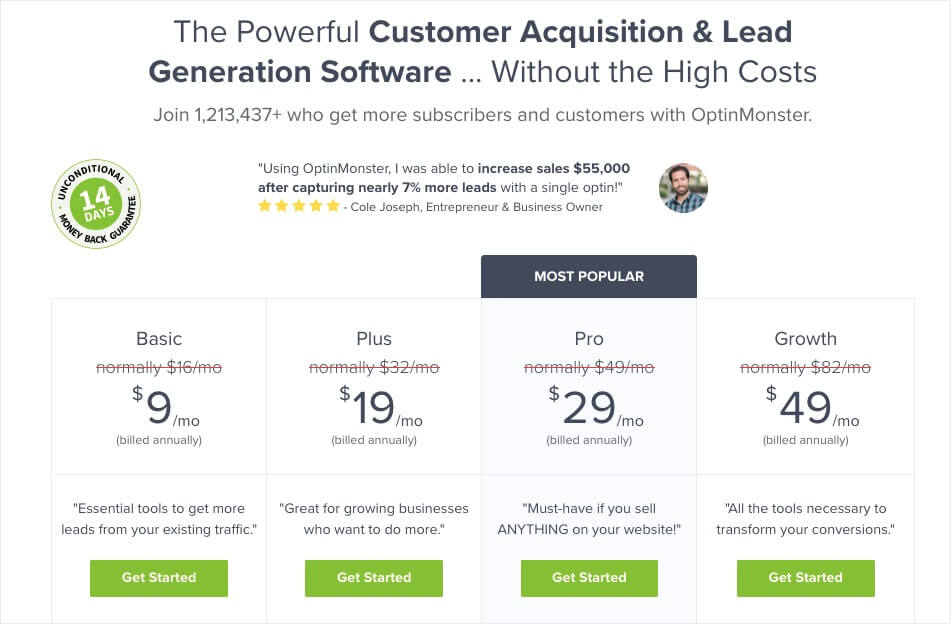Select the Basic plan title
This screenshot has width=951, height=624.
(159, 338)
